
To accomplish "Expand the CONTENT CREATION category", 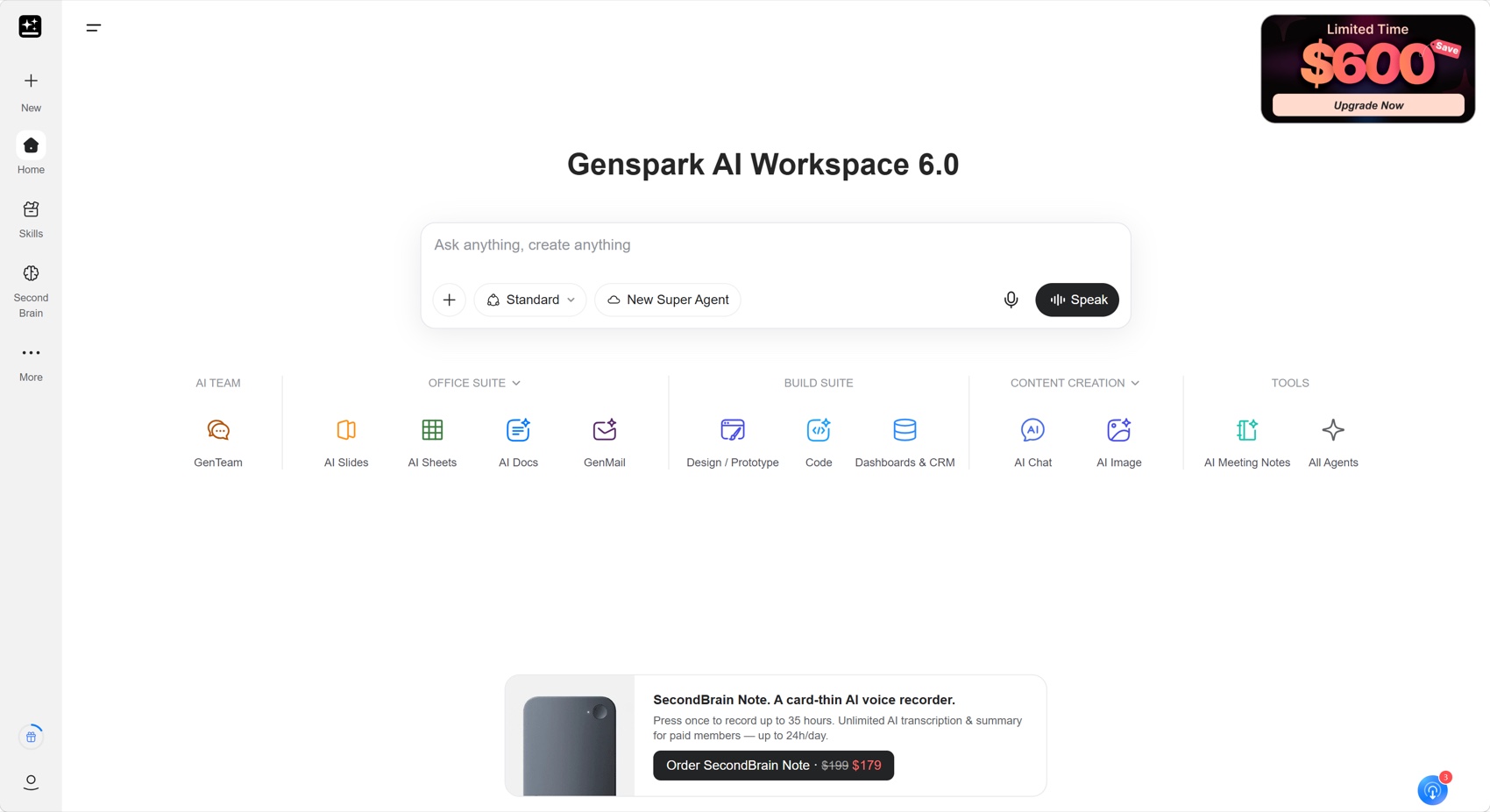I will click(x=1075, y=383).
